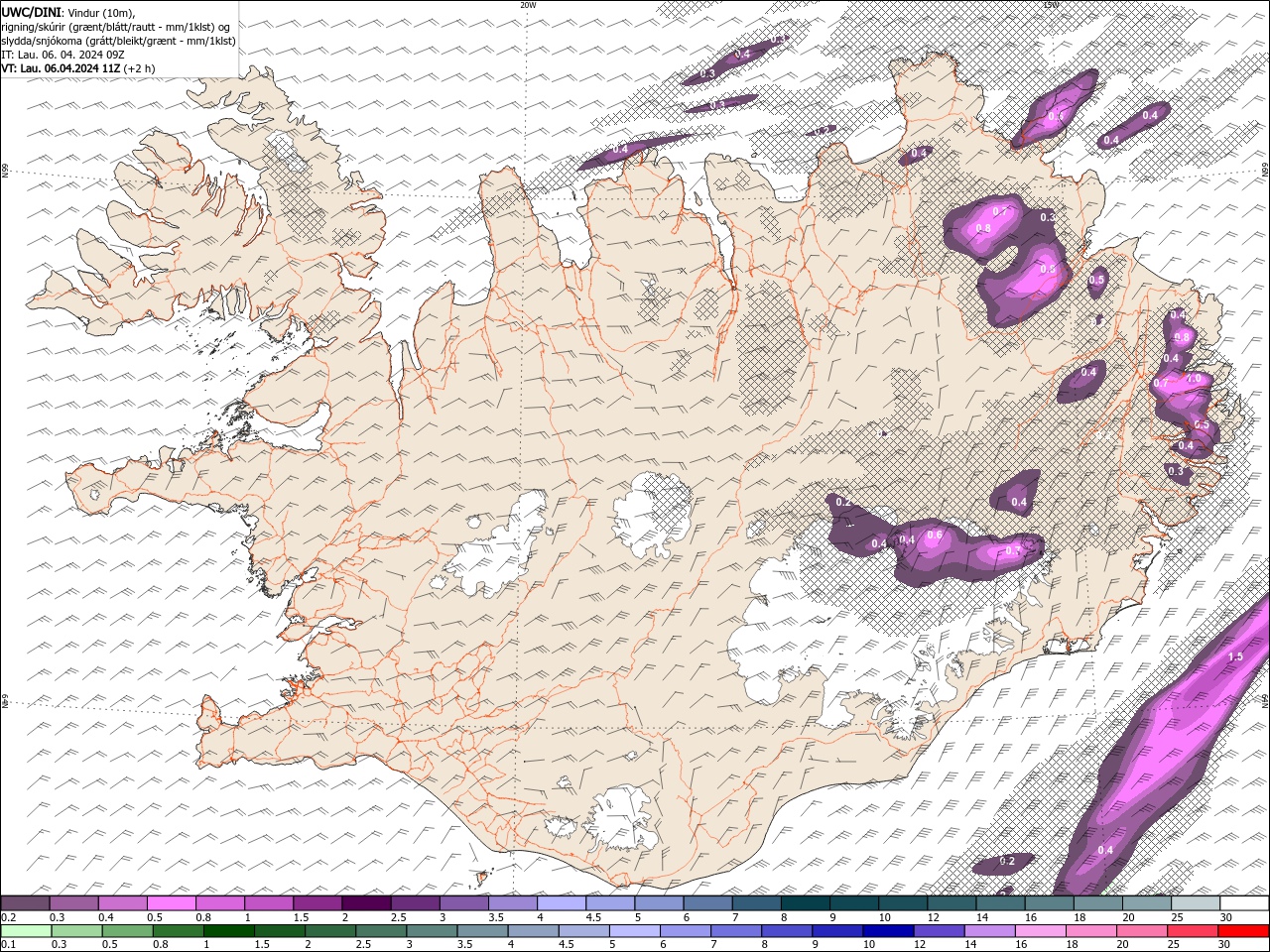Pick the rain scale swatch starting at 14
This screenshot has height=952, width=1270.
click(989, 931)
